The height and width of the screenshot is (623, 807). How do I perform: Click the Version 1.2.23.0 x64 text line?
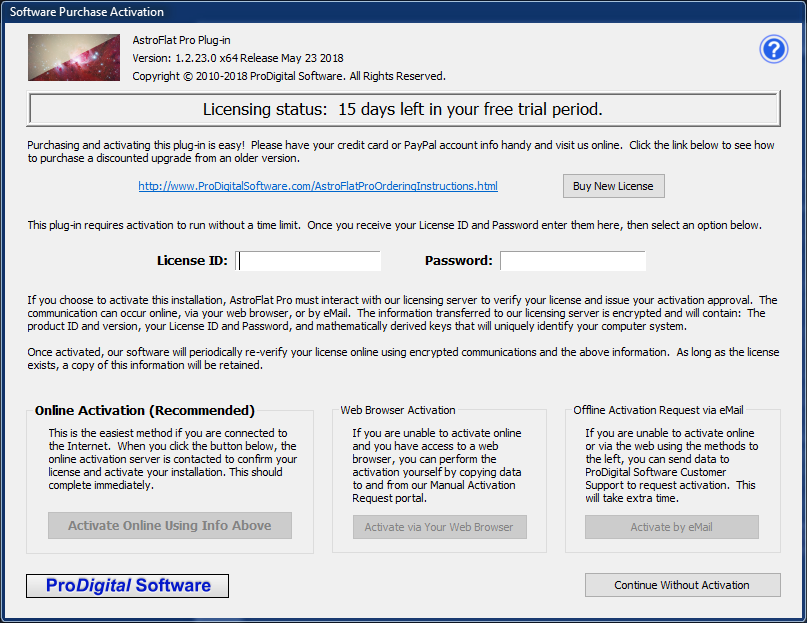[x=238, y=58]
